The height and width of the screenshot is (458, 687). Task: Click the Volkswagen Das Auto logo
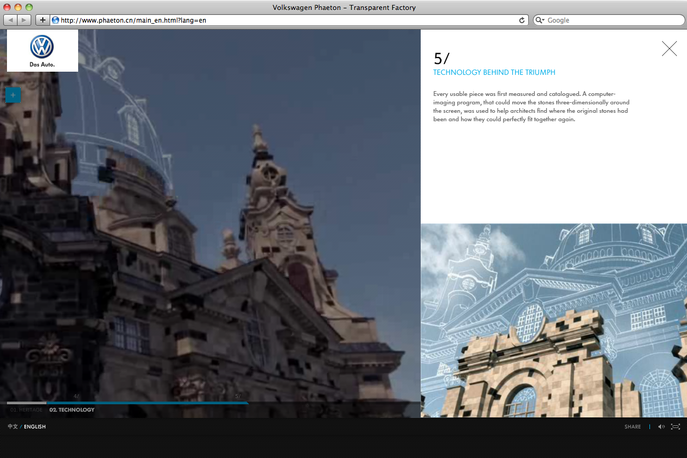click(42, 50)
